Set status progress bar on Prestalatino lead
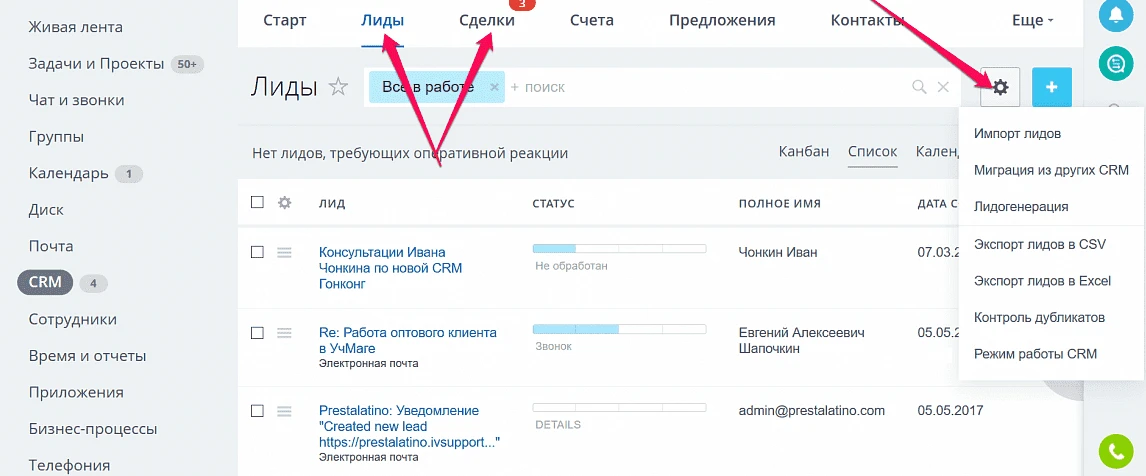 click(x=619, y=408)
